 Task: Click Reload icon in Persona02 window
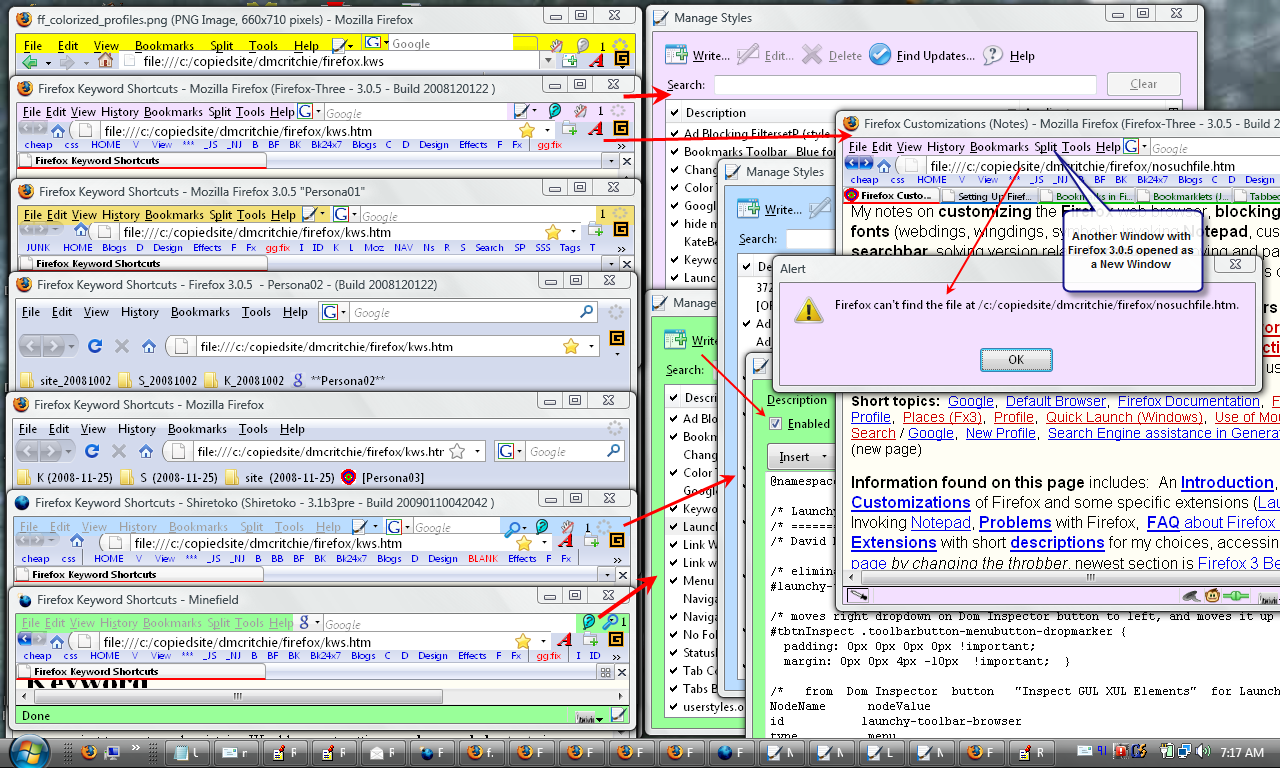click(95, 346)
